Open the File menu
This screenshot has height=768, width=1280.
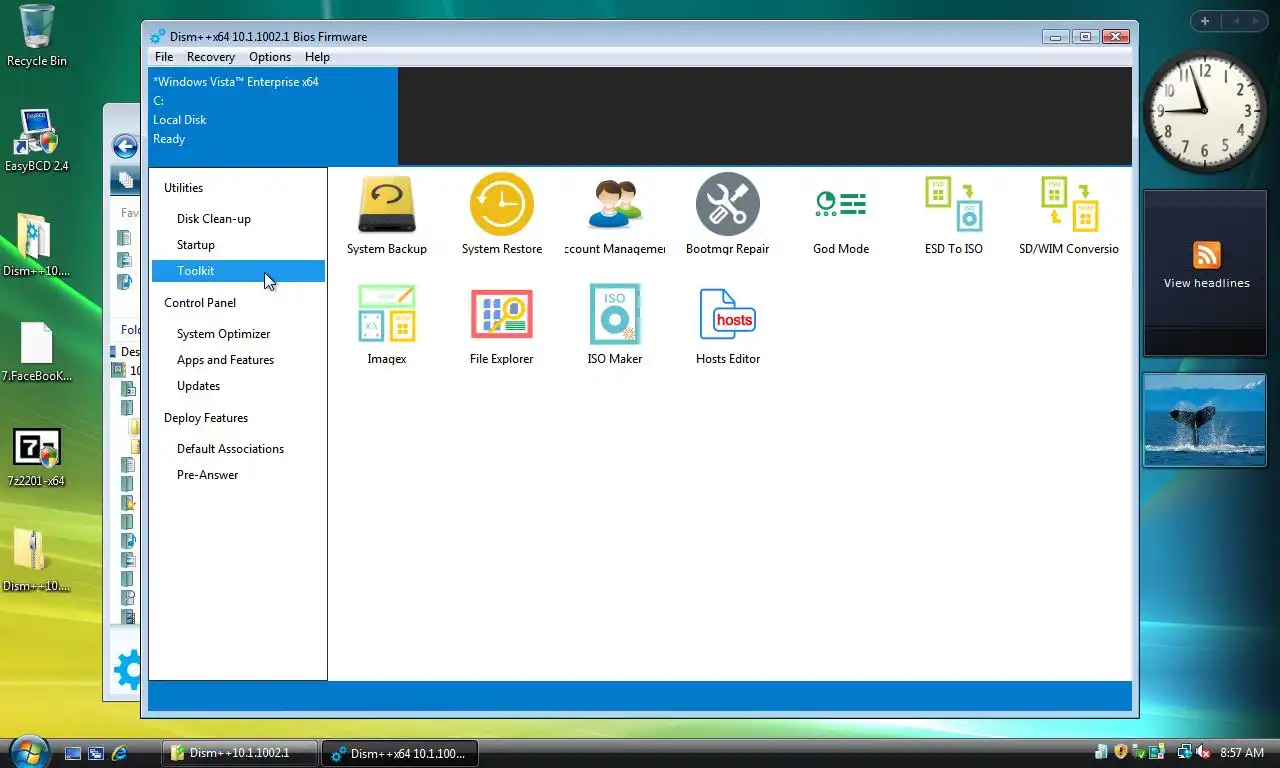[164, 57]
